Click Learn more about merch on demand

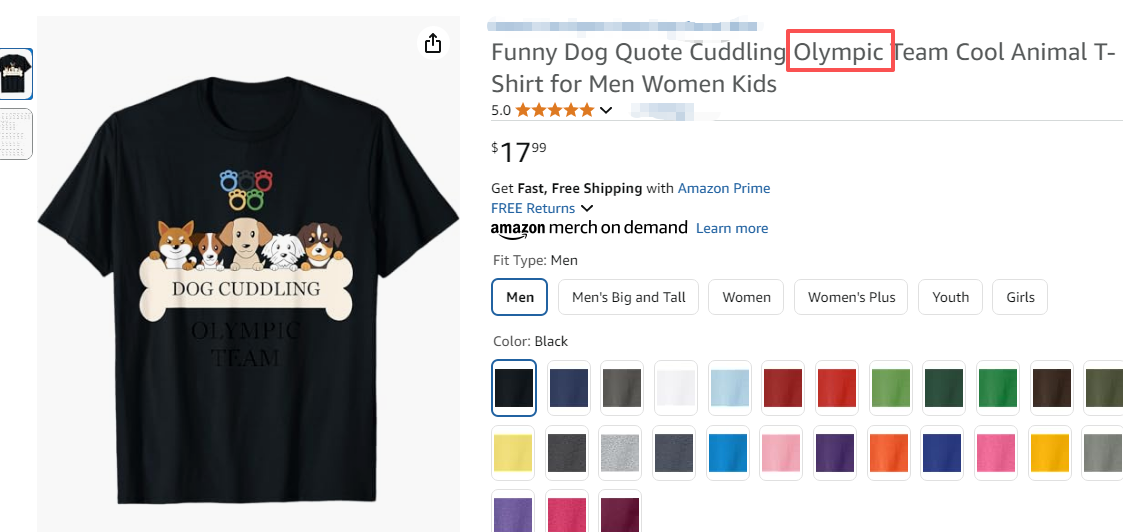pyautogui.click(x=732, y=228)
